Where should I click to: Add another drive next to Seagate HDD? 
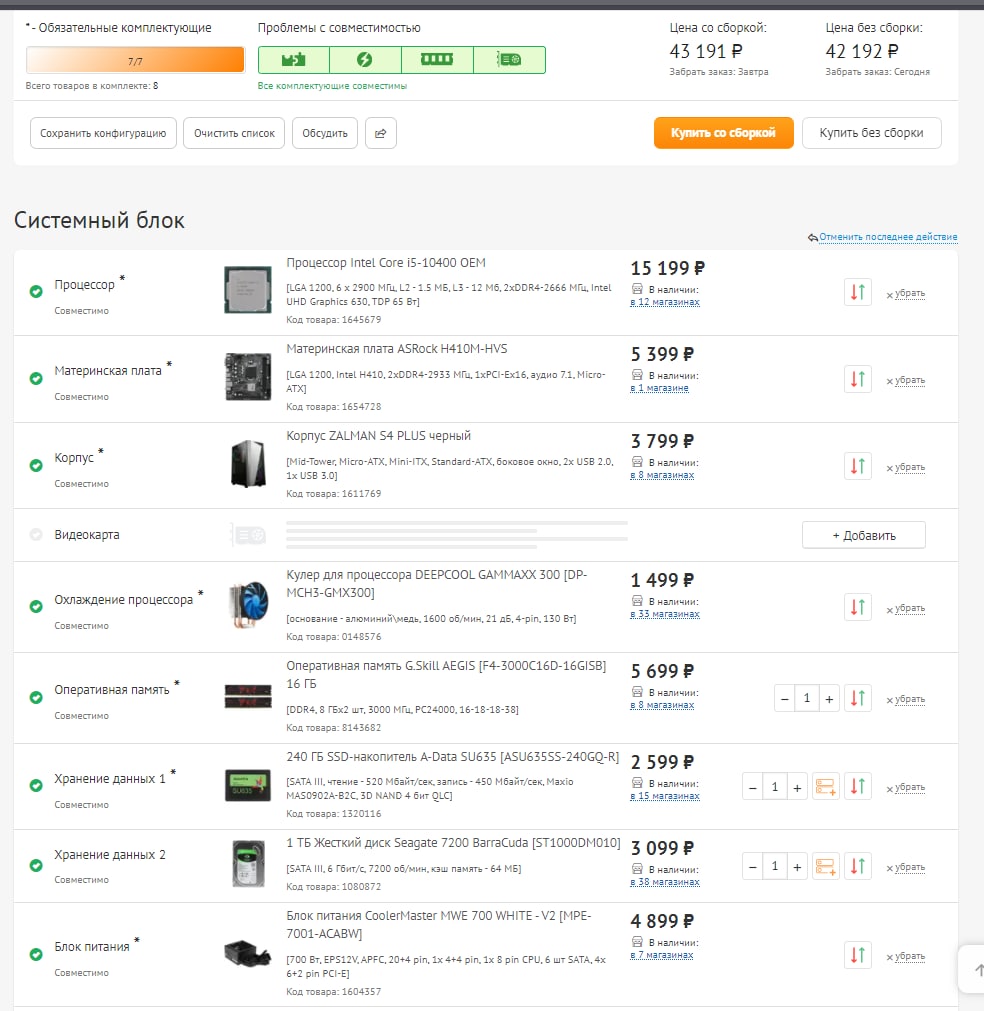coord(825,866)
